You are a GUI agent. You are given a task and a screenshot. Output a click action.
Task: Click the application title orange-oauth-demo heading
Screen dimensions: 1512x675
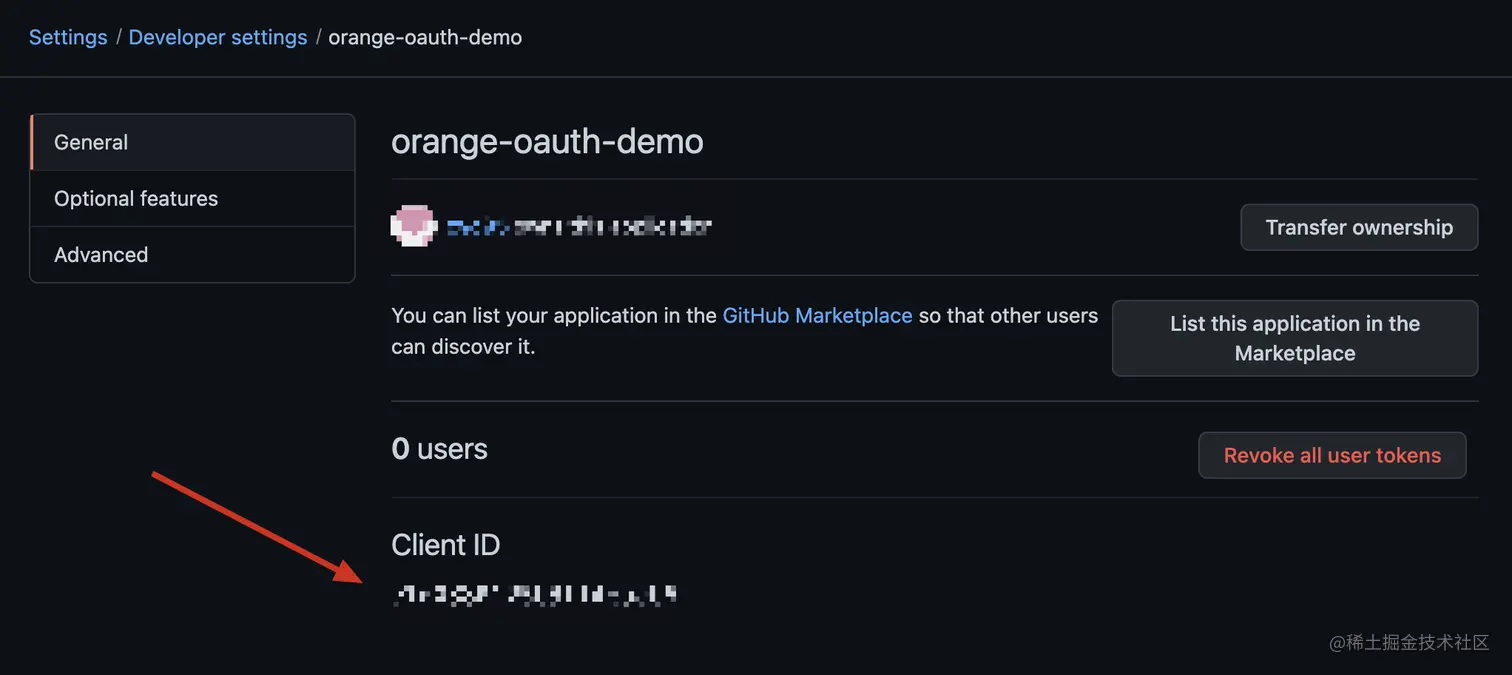tap(547, 141)
